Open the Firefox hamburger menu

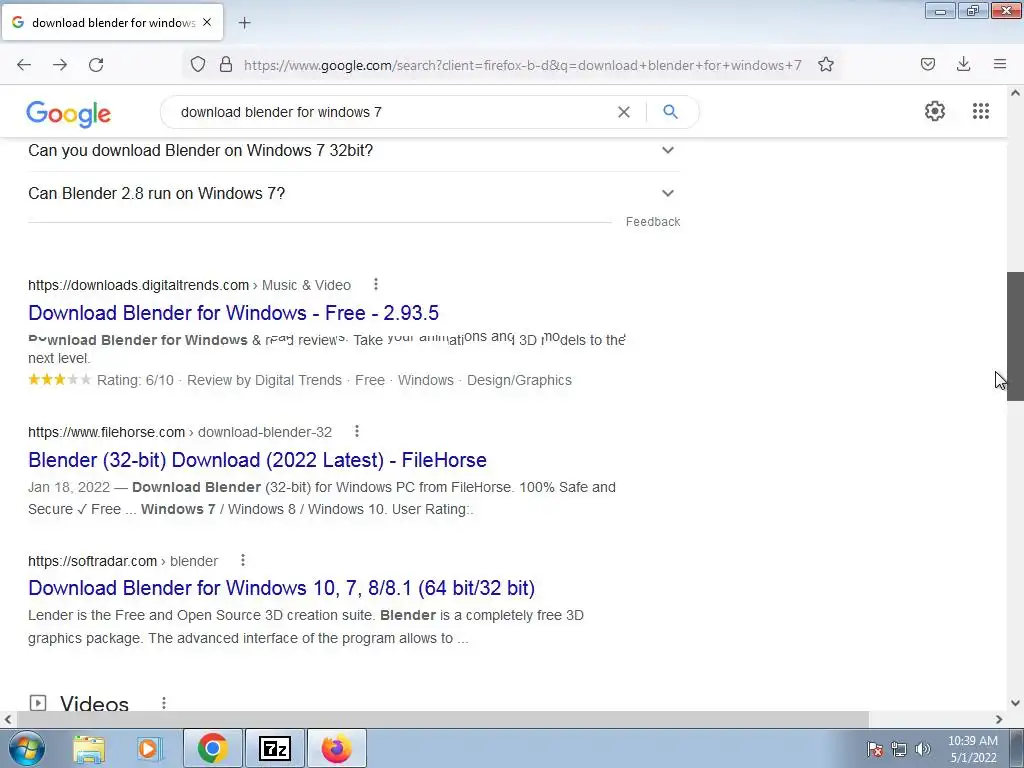1000,64
